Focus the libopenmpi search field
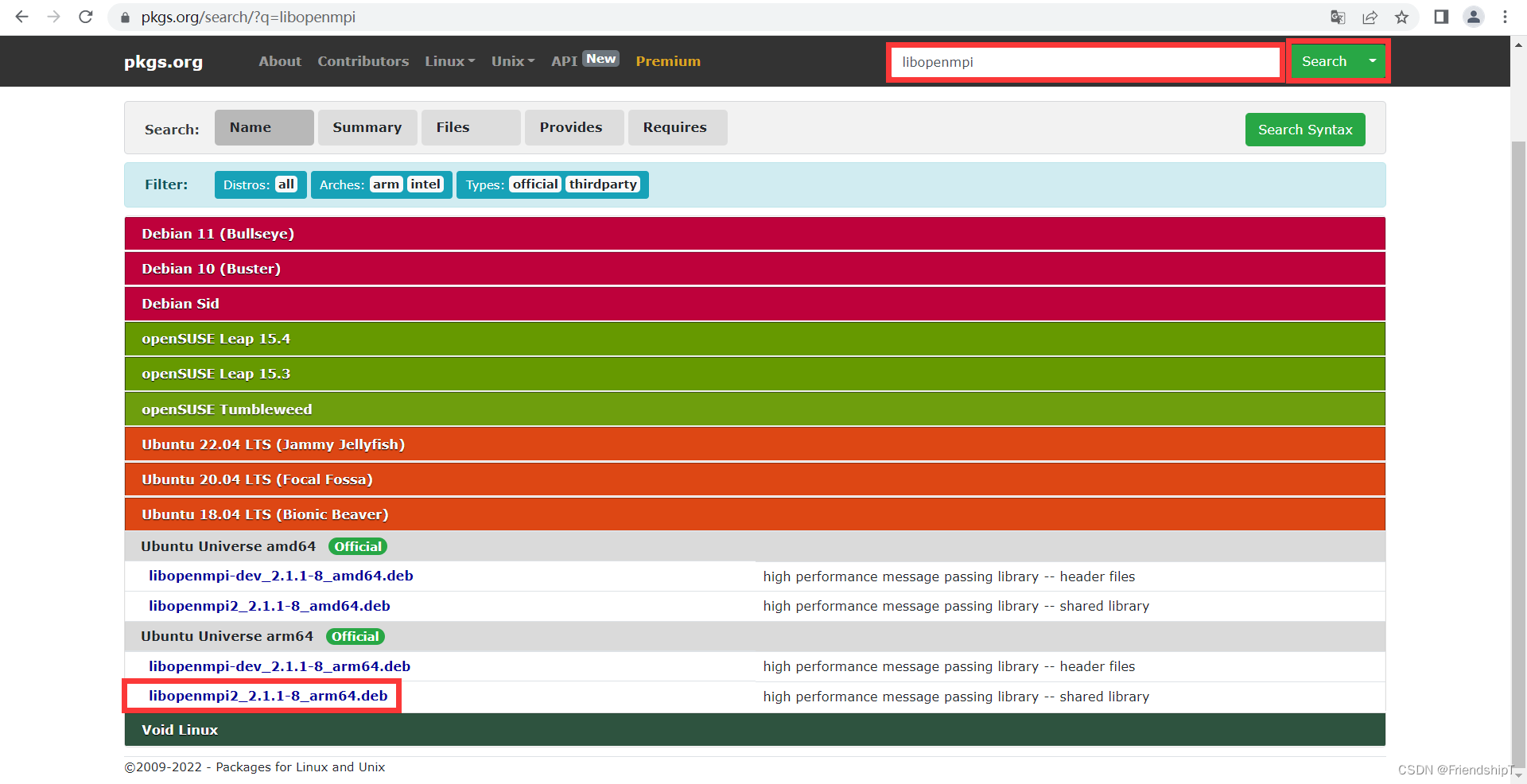The image size is (1527, 784). (1085, 62)
